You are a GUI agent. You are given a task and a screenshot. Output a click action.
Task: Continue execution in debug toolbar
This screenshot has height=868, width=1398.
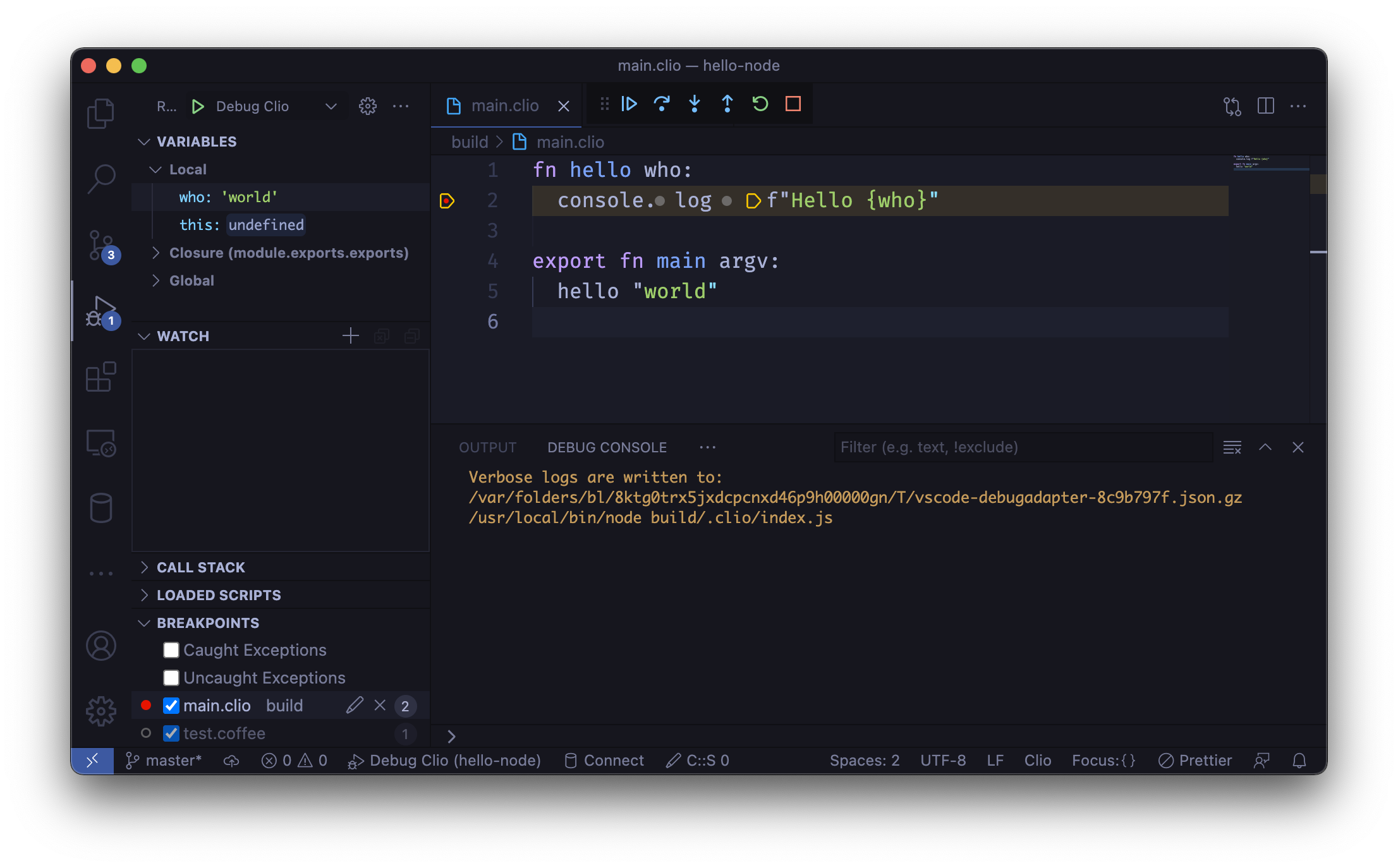click(629, 104)
